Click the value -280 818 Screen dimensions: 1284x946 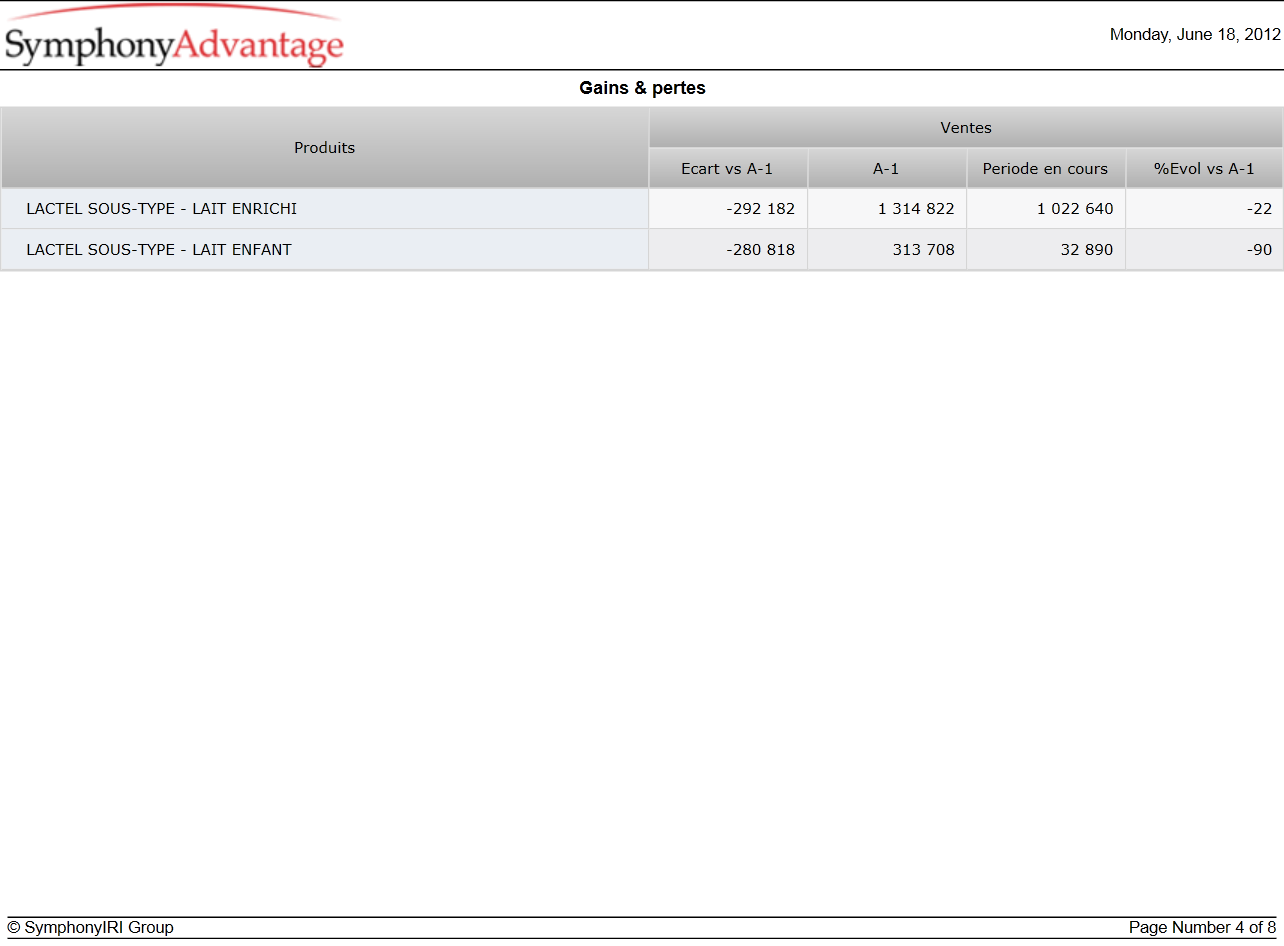tap(761, 250)
